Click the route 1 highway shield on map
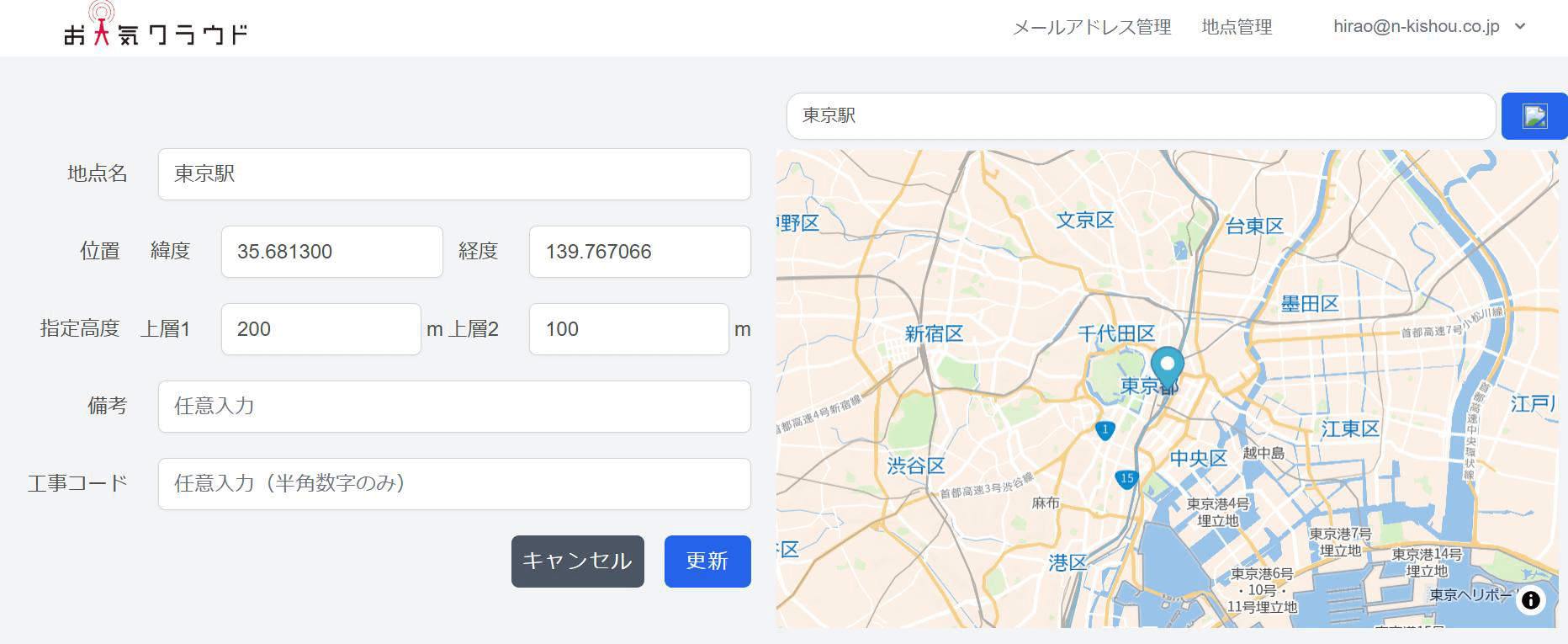Viewport: 1568px width, 644px height. tap(1104, 431)
